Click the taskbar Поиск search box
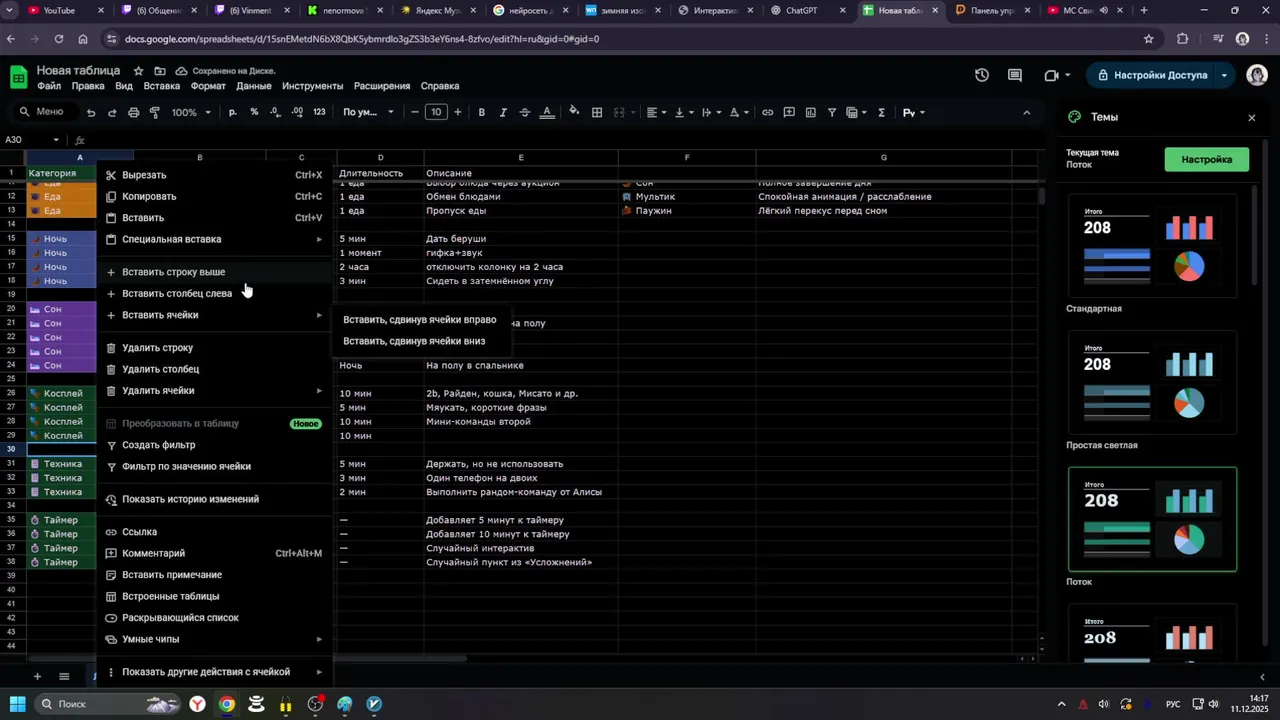 (x=108, y=704)
